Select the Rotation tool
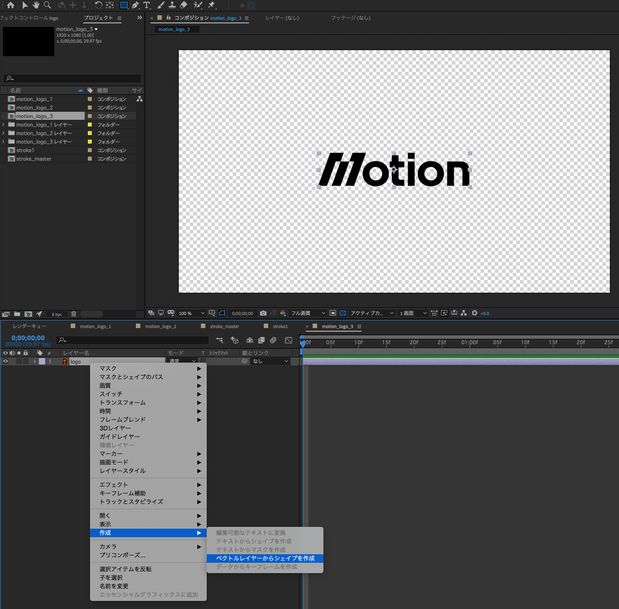Viewport: 619px width, 609px height. 98,5
